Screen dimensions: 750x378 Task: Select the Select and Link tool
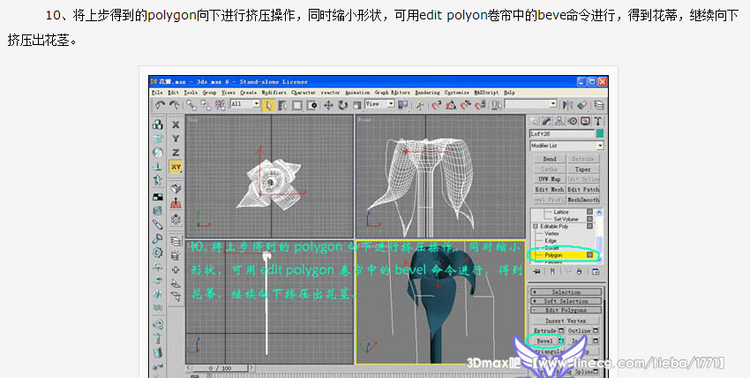point(191,105)
